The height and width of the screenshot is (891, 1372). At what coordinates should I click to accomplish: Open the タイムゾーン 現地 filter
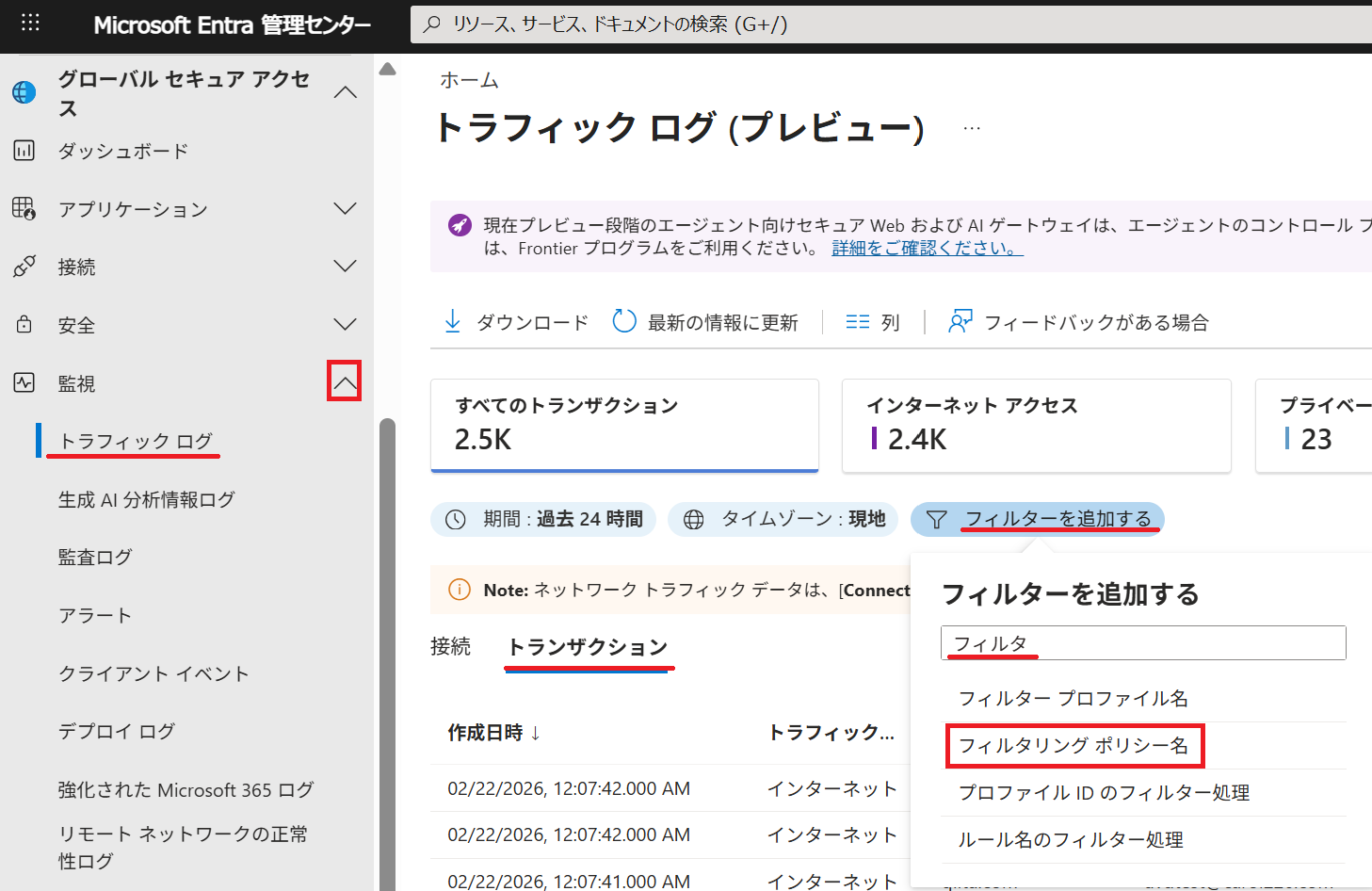point(783,519)
